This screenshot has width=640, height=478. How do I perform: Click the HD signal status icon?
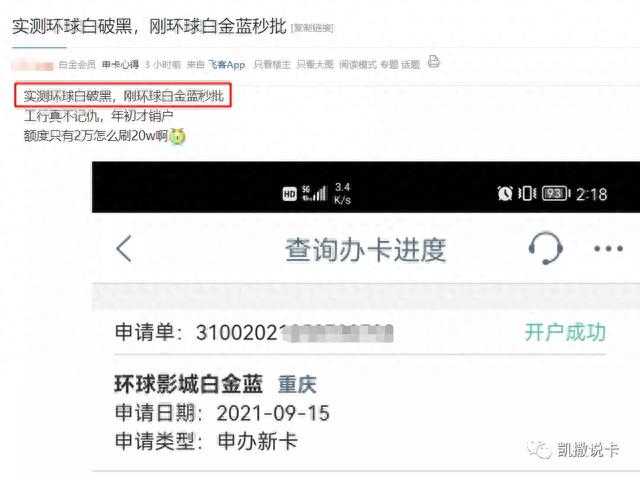pos(289,194)
